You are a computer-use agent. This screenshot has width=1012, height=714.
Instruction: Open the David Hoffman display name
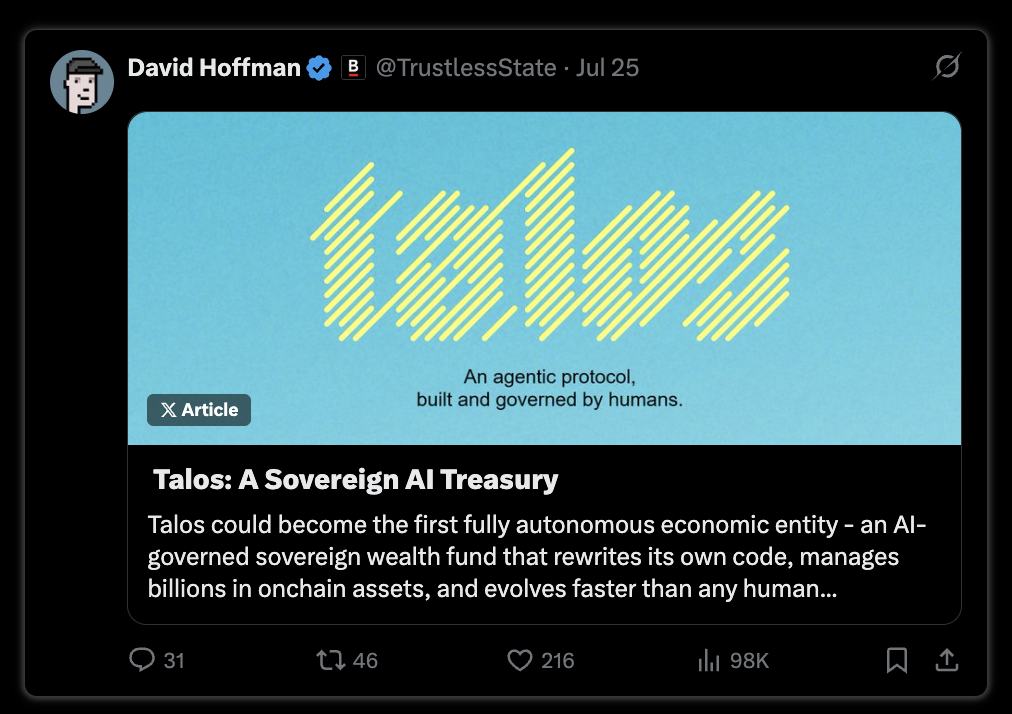coord(214,68)
